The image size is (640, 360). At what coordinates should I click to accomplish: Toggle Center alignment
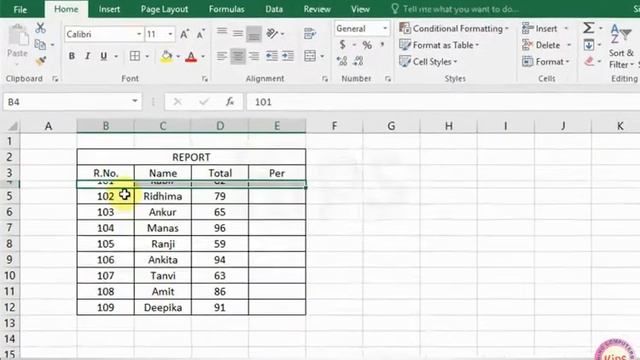(238, 56)
